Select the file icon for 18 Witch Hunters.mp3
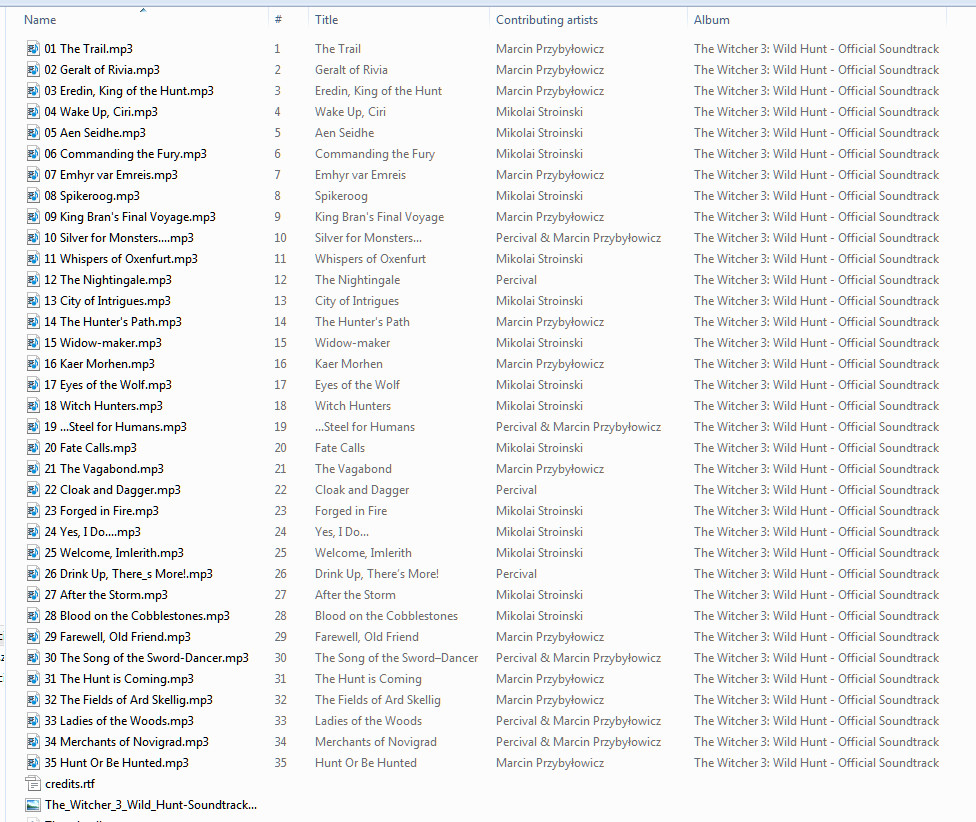976x822 pixels. (33, 406)
